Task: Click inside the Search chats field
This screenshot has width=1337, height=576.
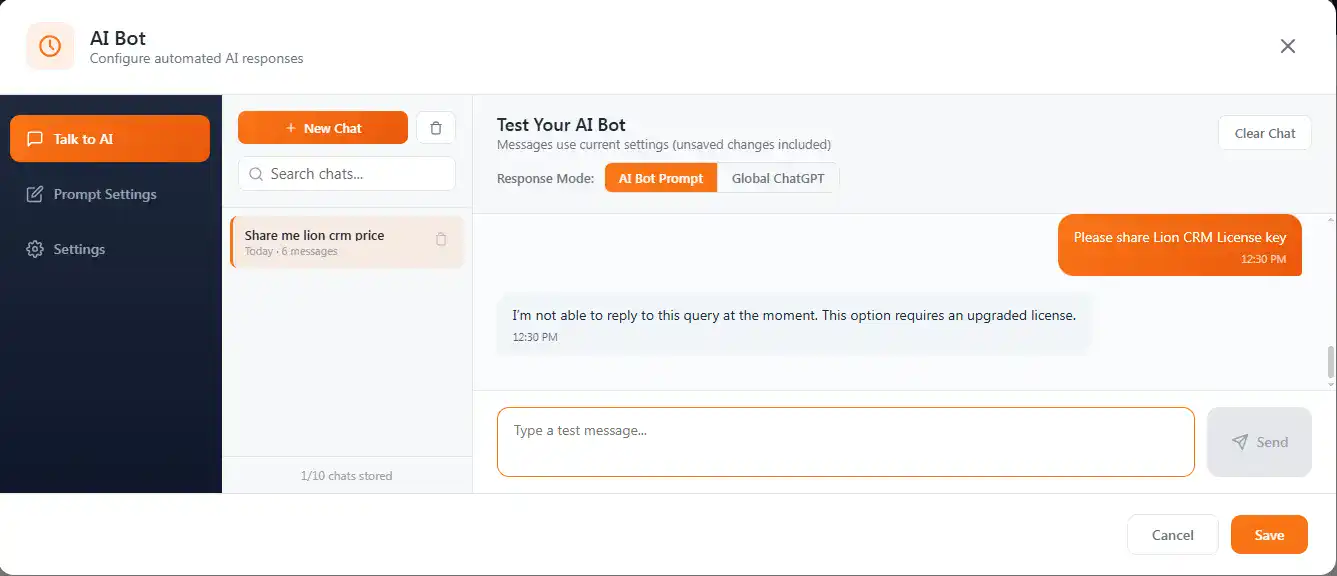Action: tap(345, 173)
